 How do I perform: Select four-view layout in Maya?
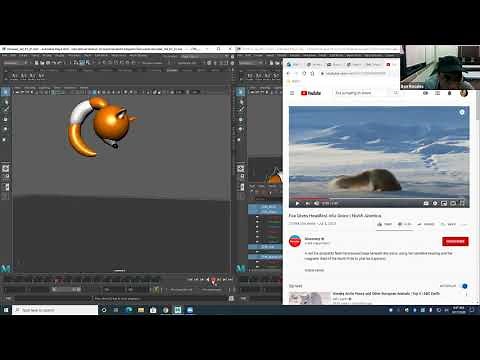(x=6, y=177)
